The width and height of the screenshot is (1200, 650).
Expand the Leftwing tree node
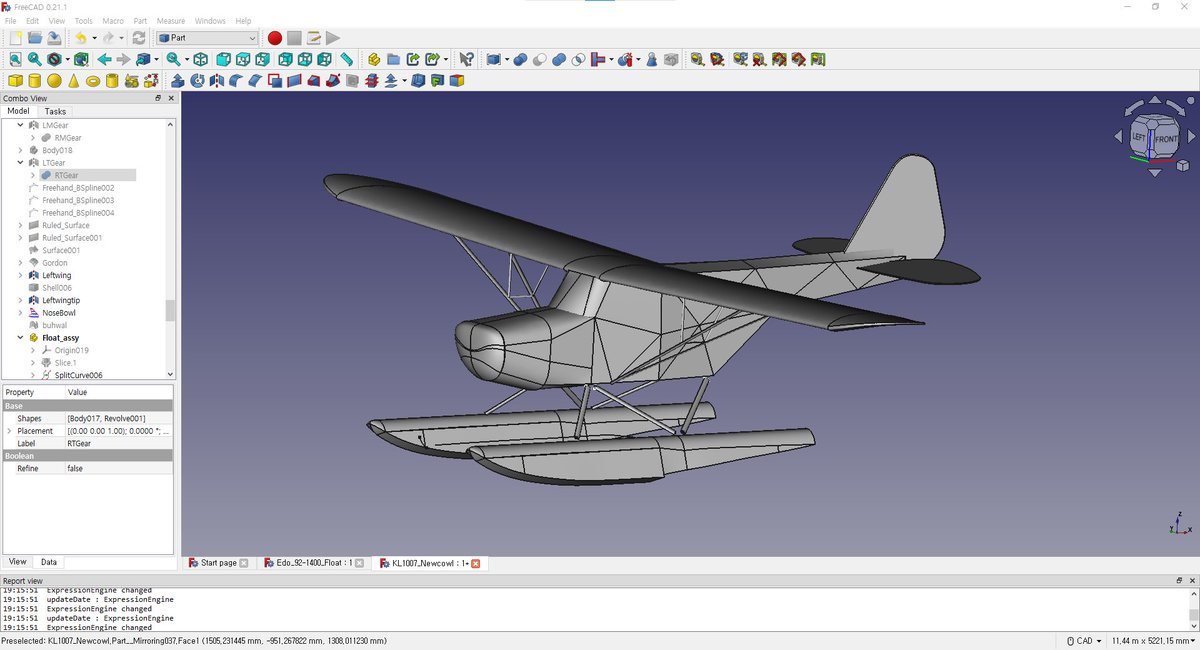point(21,275)
